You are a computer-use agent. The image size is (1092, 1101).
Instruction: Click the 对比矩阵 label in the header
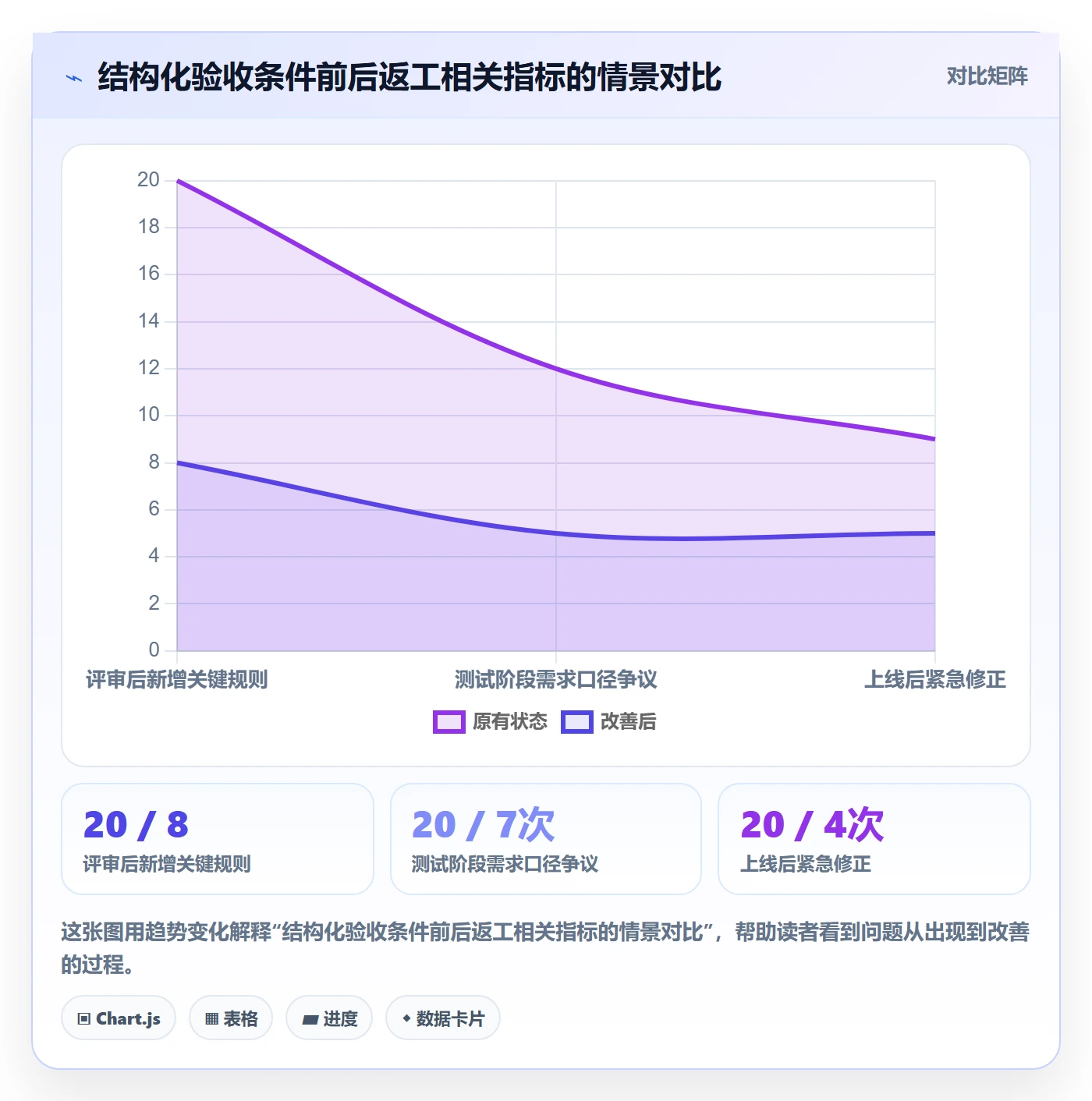click(987, 76)
